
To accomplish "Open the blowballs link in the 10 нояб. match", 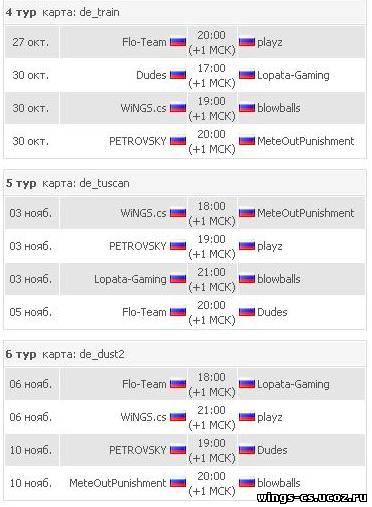I will coord(279,483).
